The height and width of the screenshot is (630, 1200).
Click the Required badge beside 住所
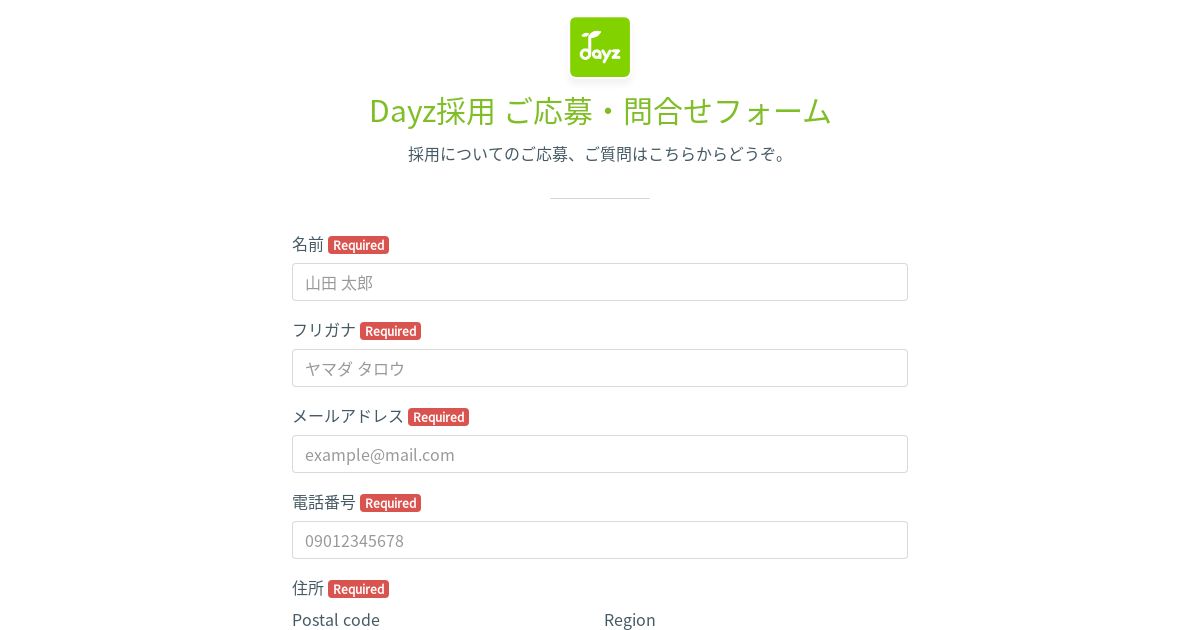click(358, 589)
